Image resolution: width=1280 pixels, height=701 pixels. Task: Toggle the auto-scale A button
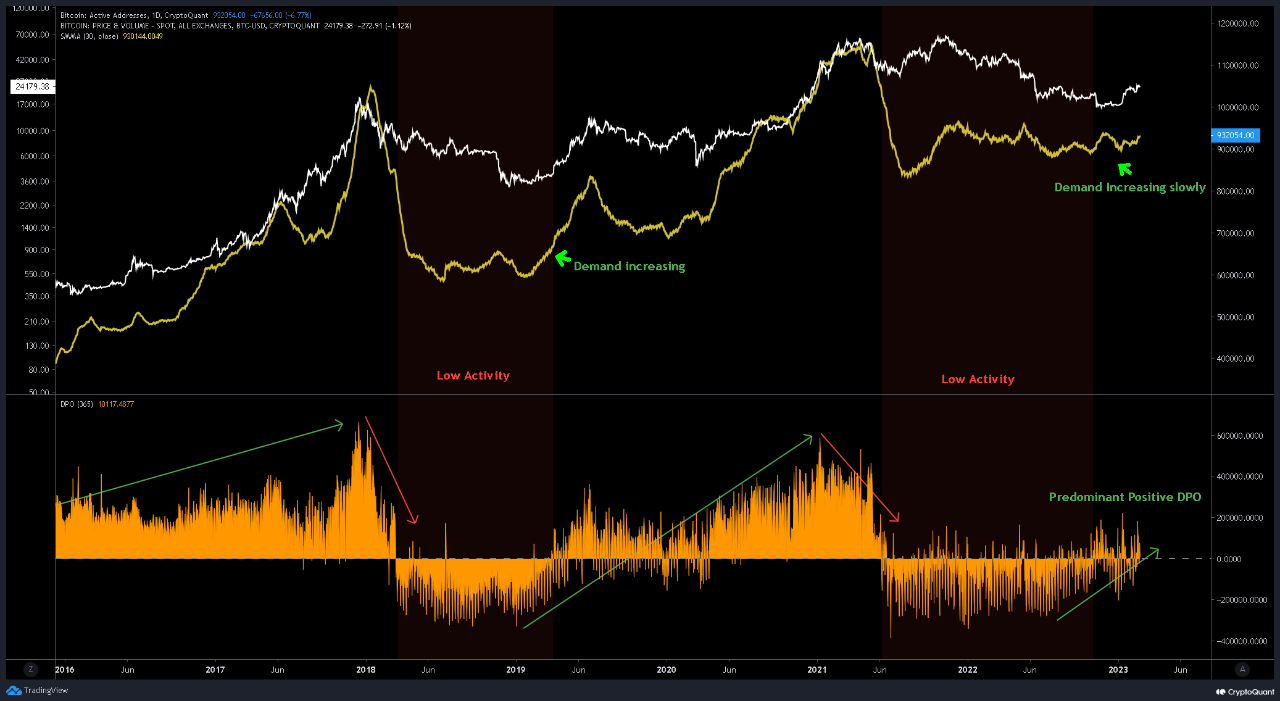coord(1243,669)
